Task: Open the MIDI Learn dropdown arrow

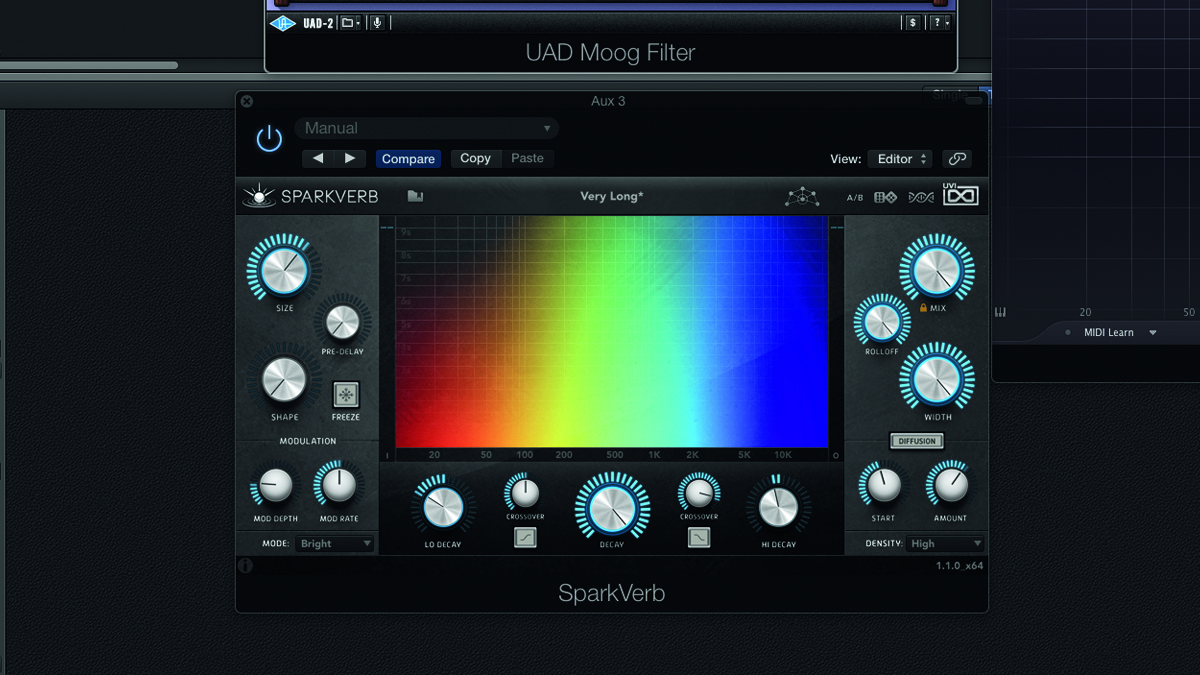Action: click(x=1153, y=333)
